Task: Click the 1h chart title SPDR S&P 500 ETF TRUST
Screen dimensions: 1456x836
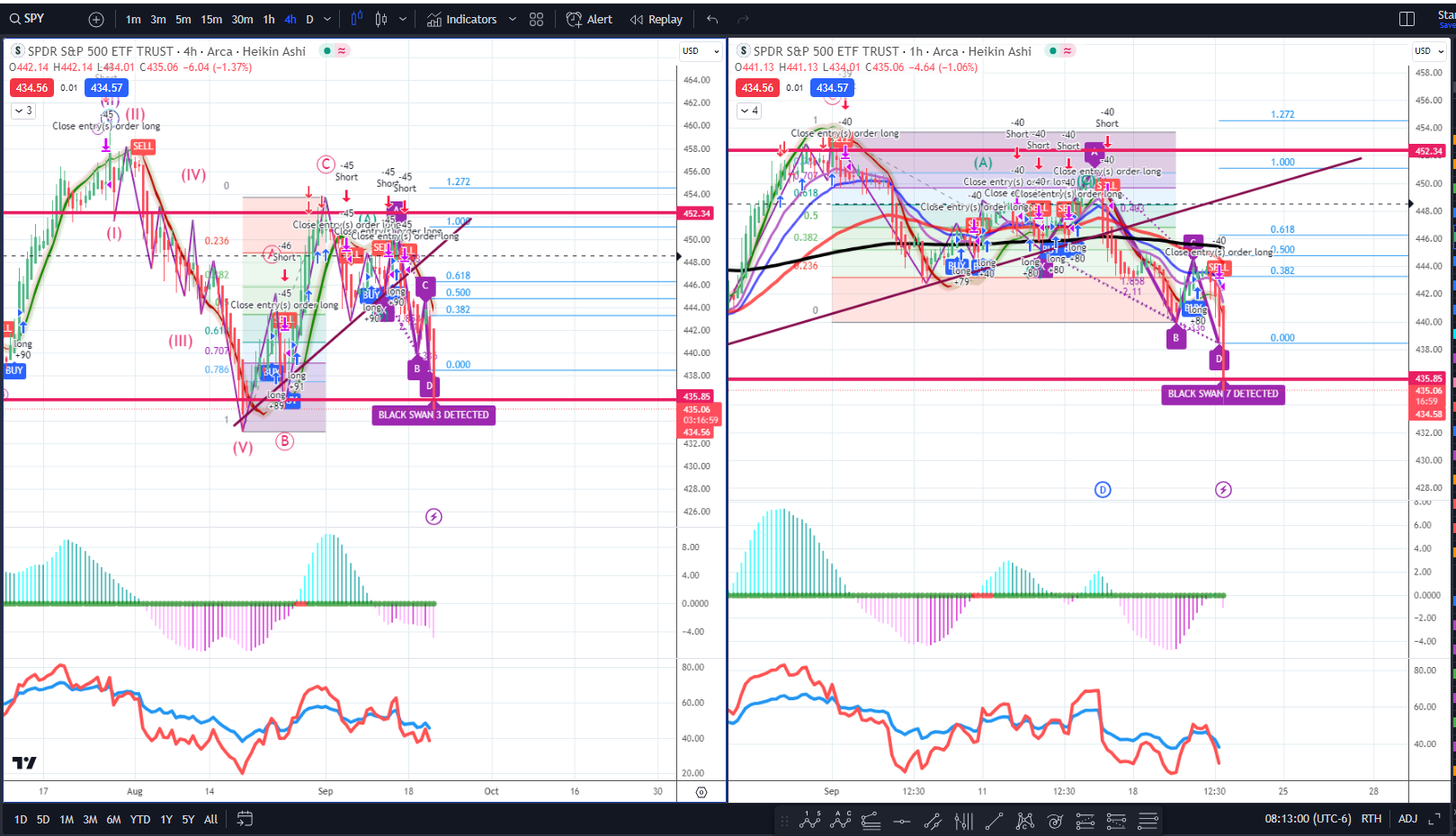Action: [x=826, y=51]
